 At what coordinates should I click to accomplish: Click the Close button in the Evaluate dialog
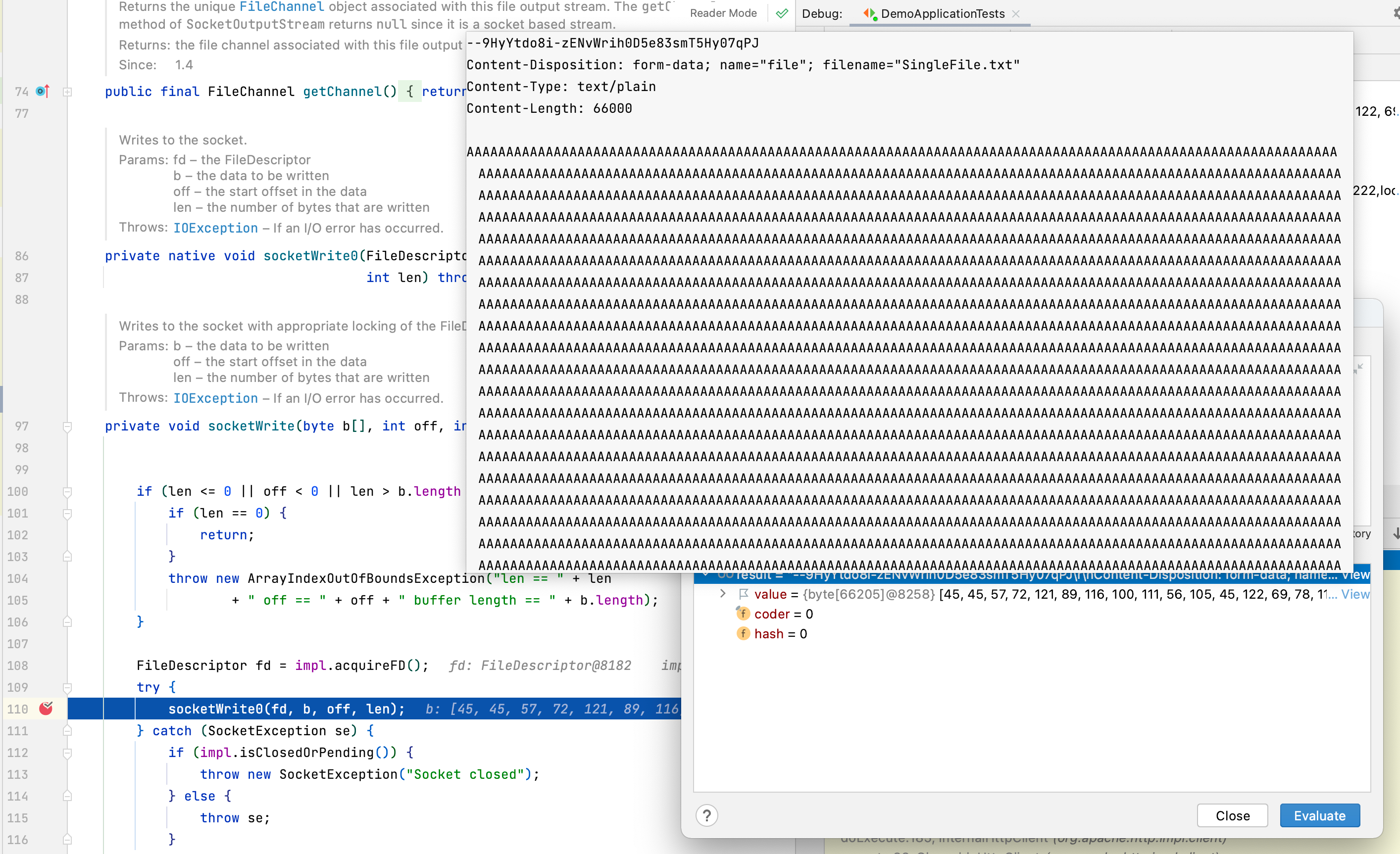tap(1232, 815)
